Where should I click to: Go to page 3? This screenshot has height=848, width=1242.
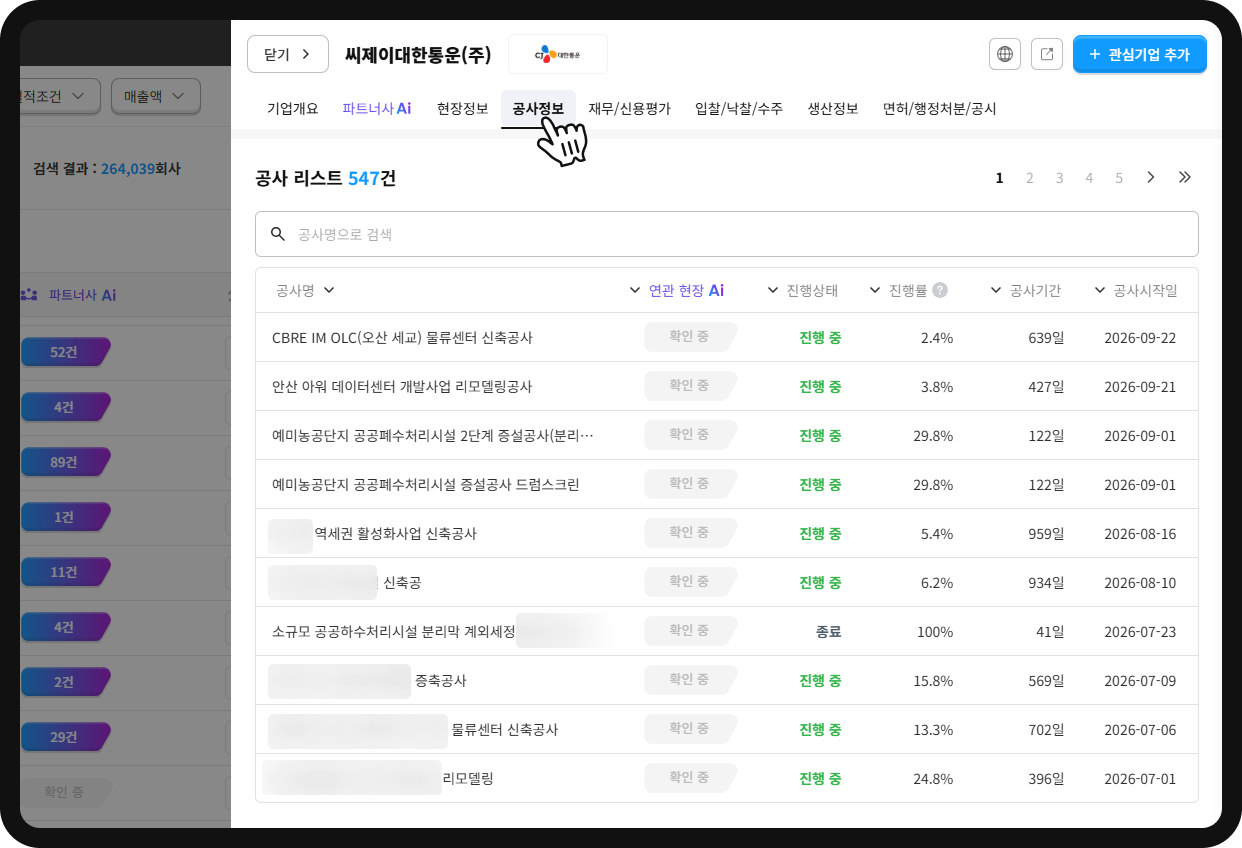[x=1059, y=178]
